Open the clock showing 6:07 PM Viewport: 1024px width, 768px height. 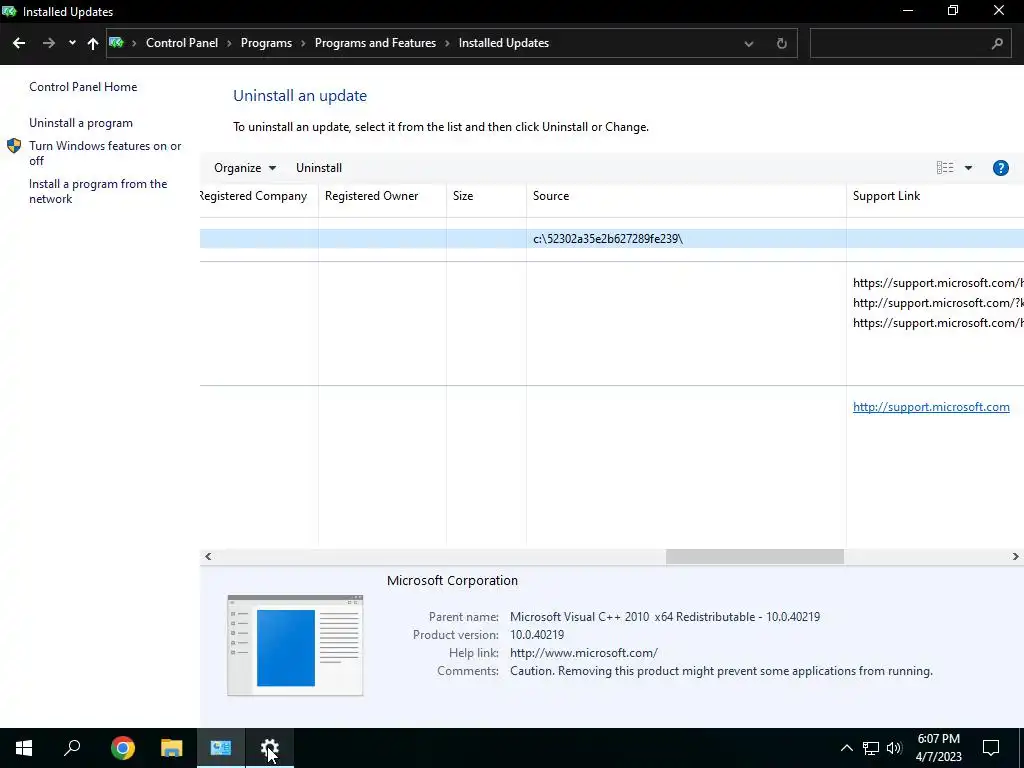[938, 748]
